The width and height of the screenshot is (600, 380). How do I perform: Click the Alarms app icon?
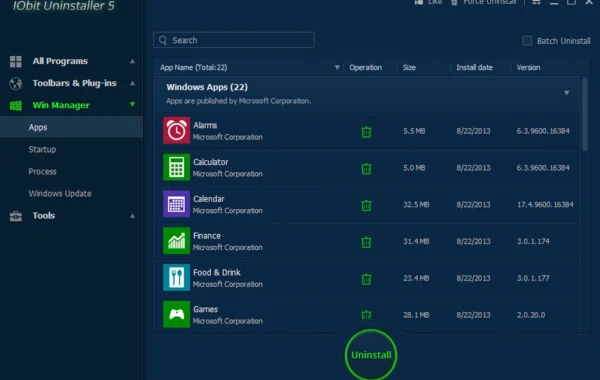[176, 130]
